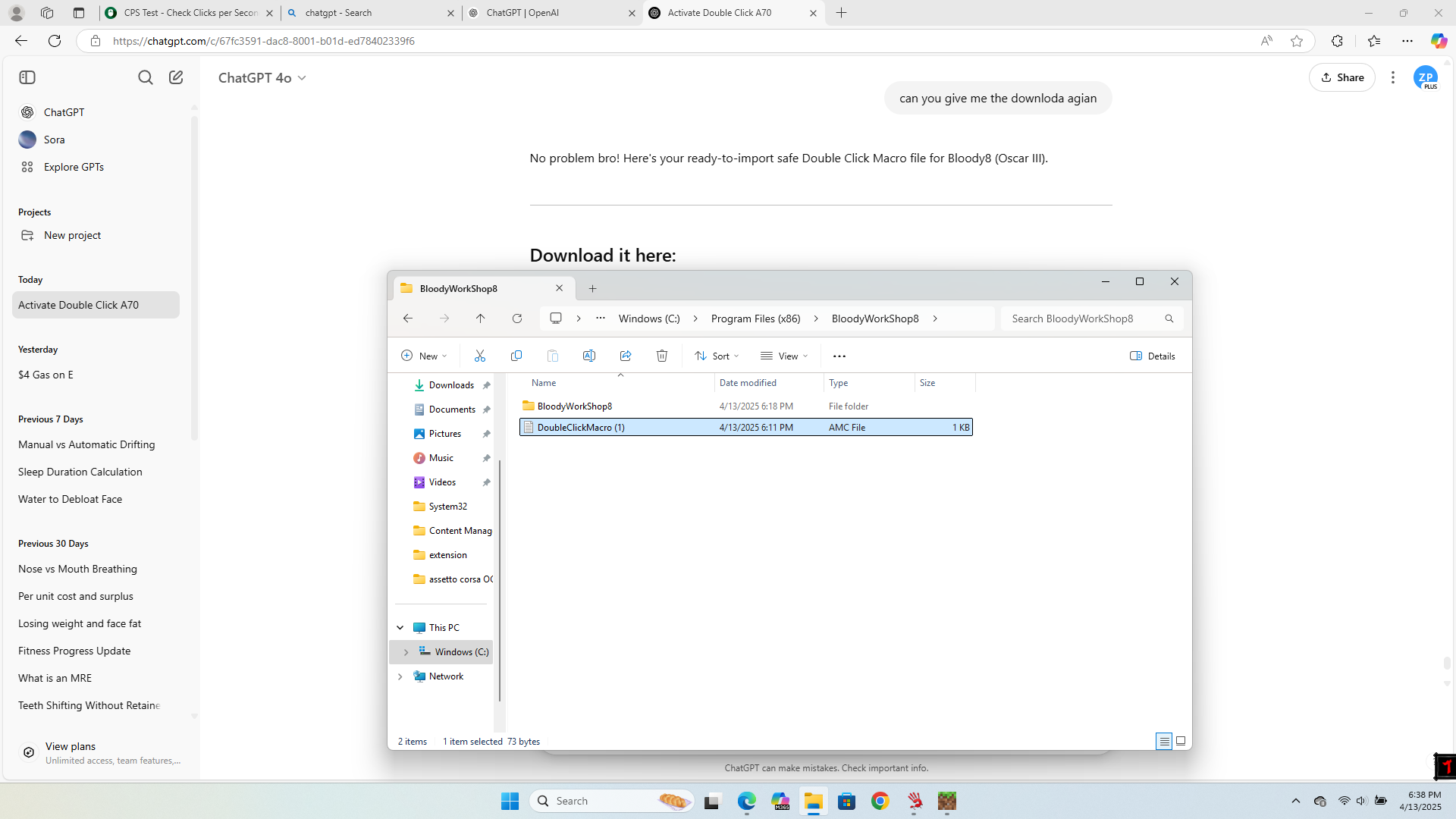The image size is (1456, 819).
Task: Open the New menu in Explorer
Action: coord(424,356)
